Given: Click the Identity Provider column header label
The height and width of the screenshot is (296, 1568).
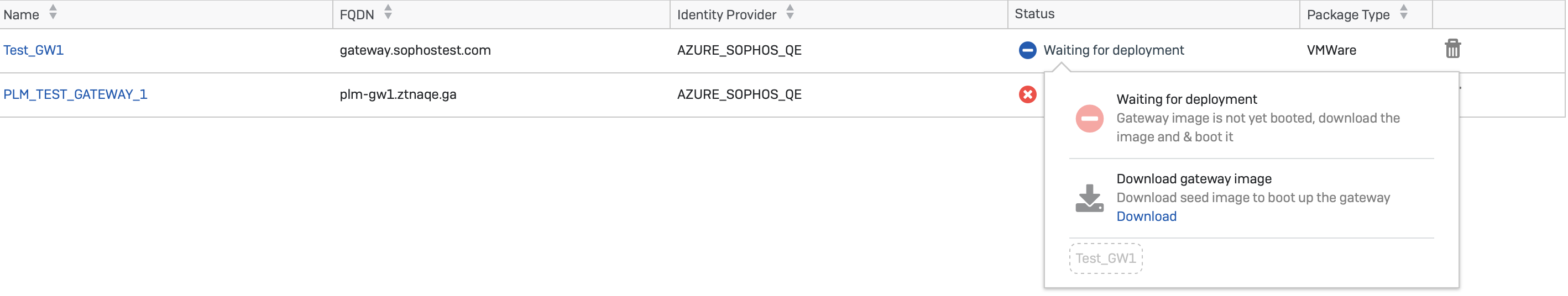Looking at the screenshot, I should [726, 14].
